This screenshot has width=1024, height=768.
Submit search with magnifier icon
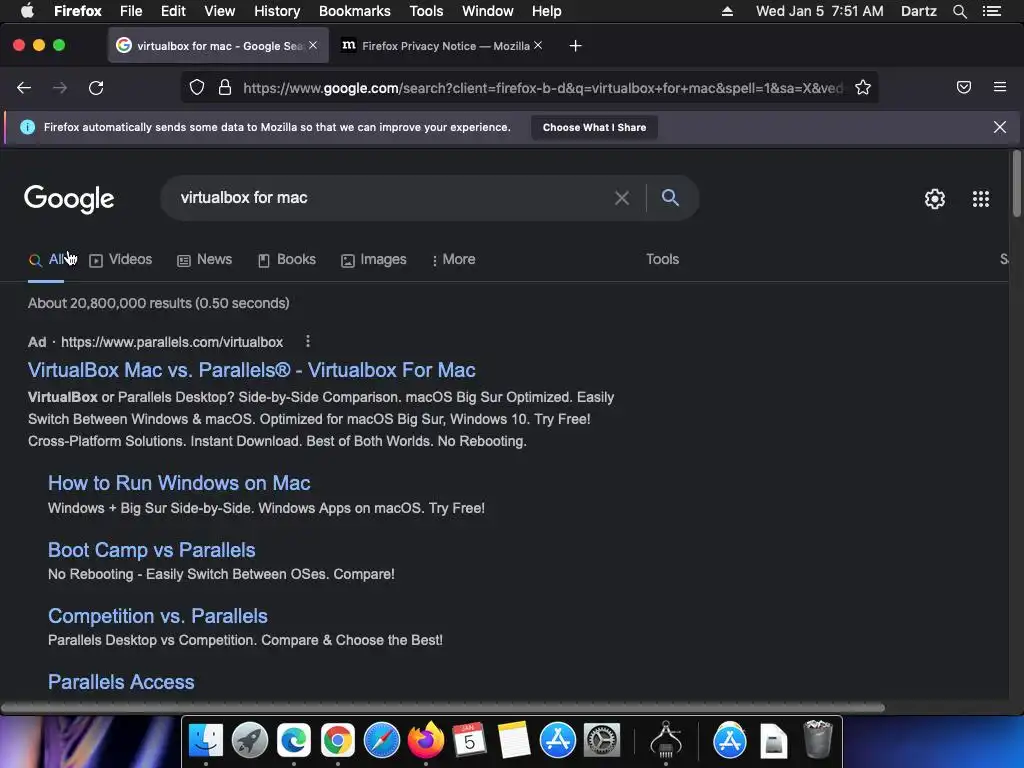click(x=670, y=197)
